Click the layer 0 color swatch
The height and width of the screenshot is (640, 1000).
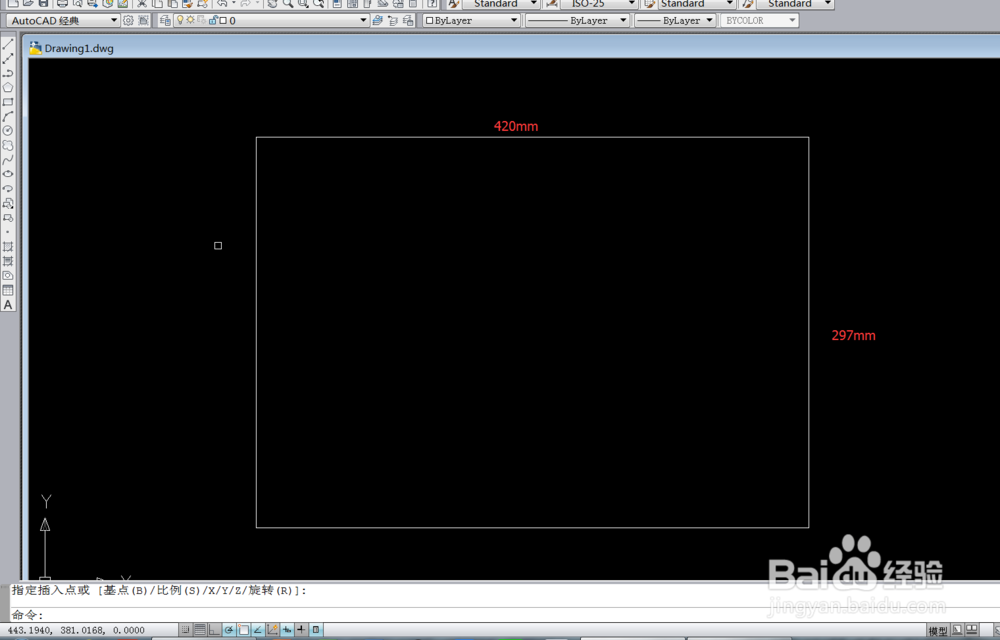223,20
